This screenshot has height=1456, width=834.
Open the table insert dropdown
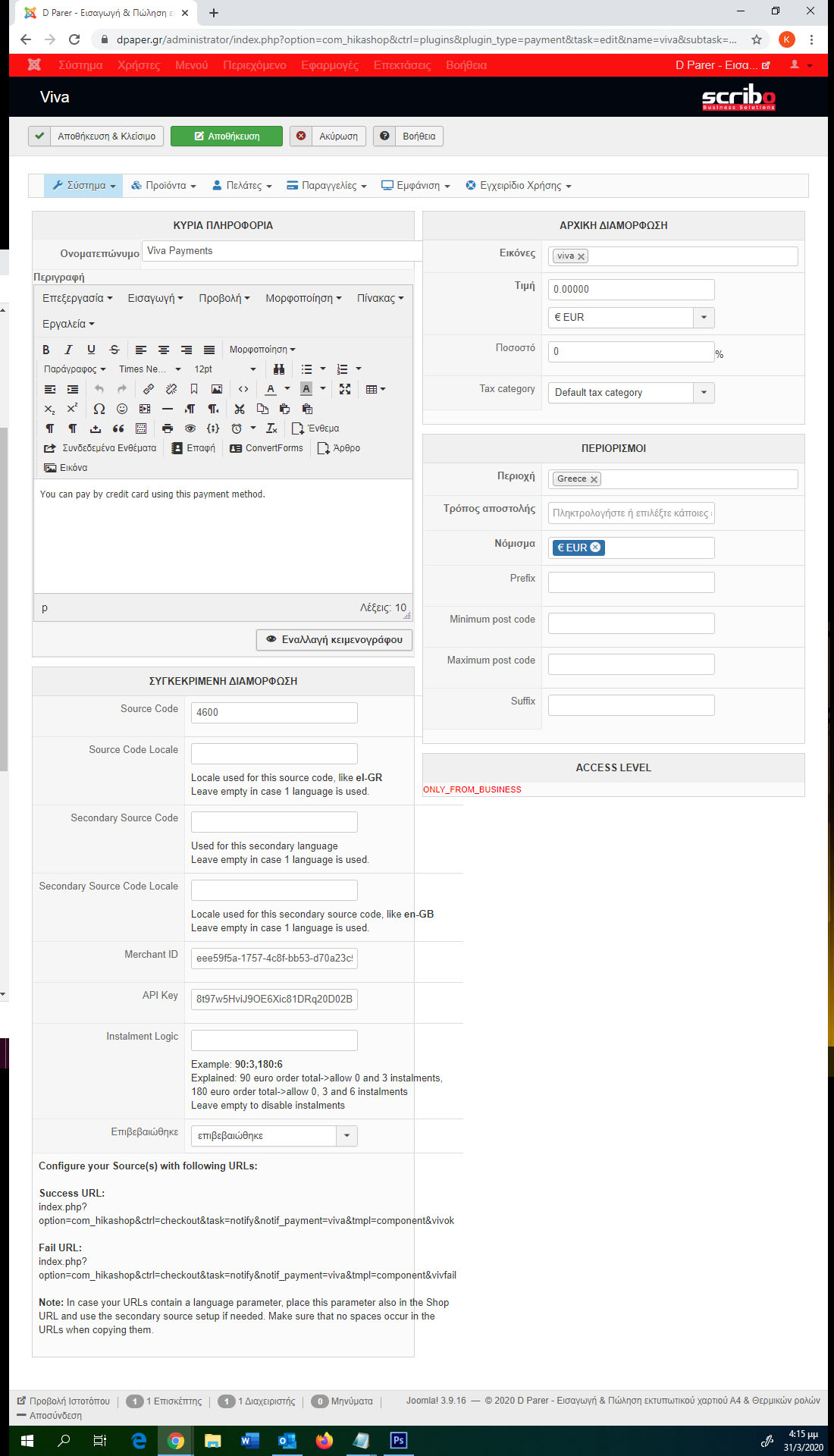(375, 389)
